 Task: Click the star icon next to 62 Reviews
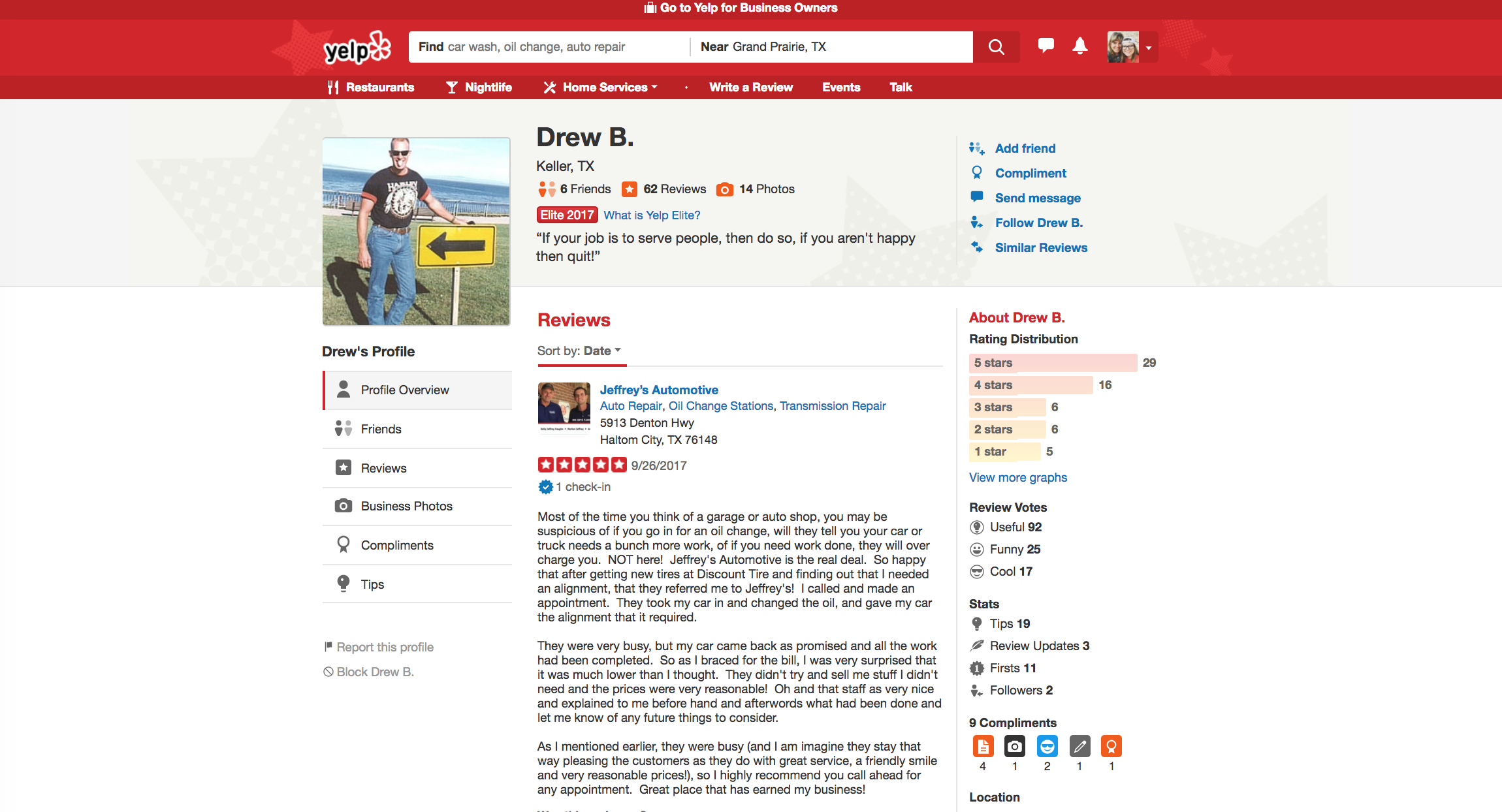click(630, 189)
